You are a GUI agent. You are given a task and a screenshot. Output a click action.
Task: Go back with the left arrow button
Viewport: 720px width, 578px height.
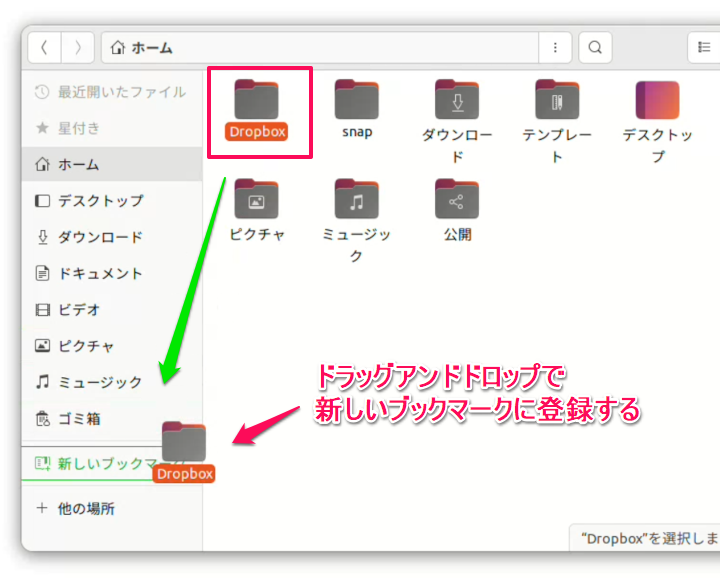point(44,47)
